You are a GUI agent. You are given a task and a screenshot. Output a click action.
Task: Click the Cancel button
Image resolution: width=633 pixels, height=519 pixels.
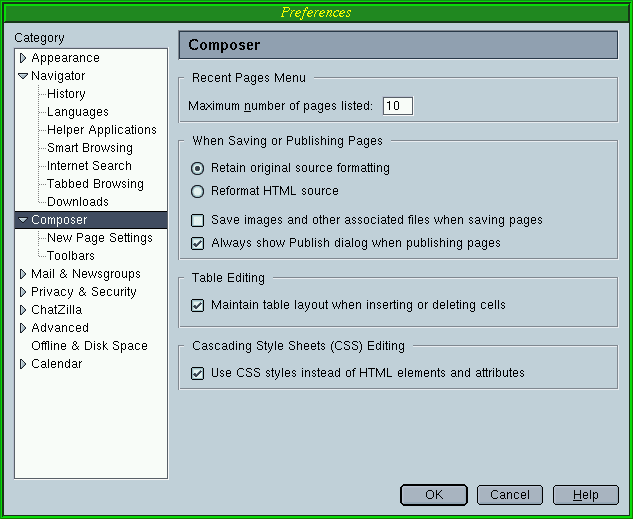click(x=510, y=495)
